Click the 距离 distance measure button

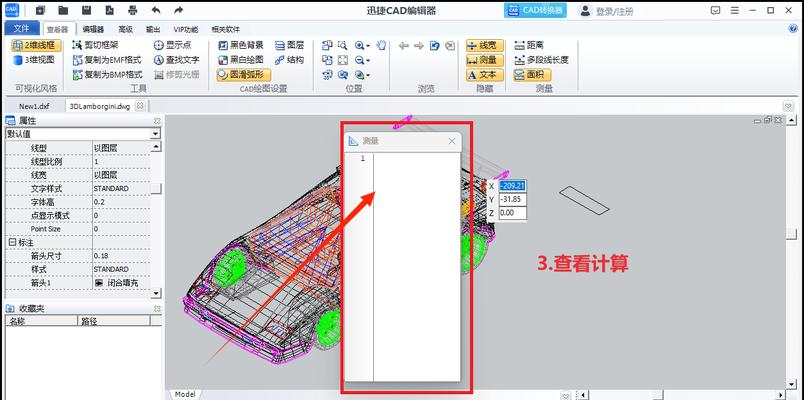tap(529, 45)
